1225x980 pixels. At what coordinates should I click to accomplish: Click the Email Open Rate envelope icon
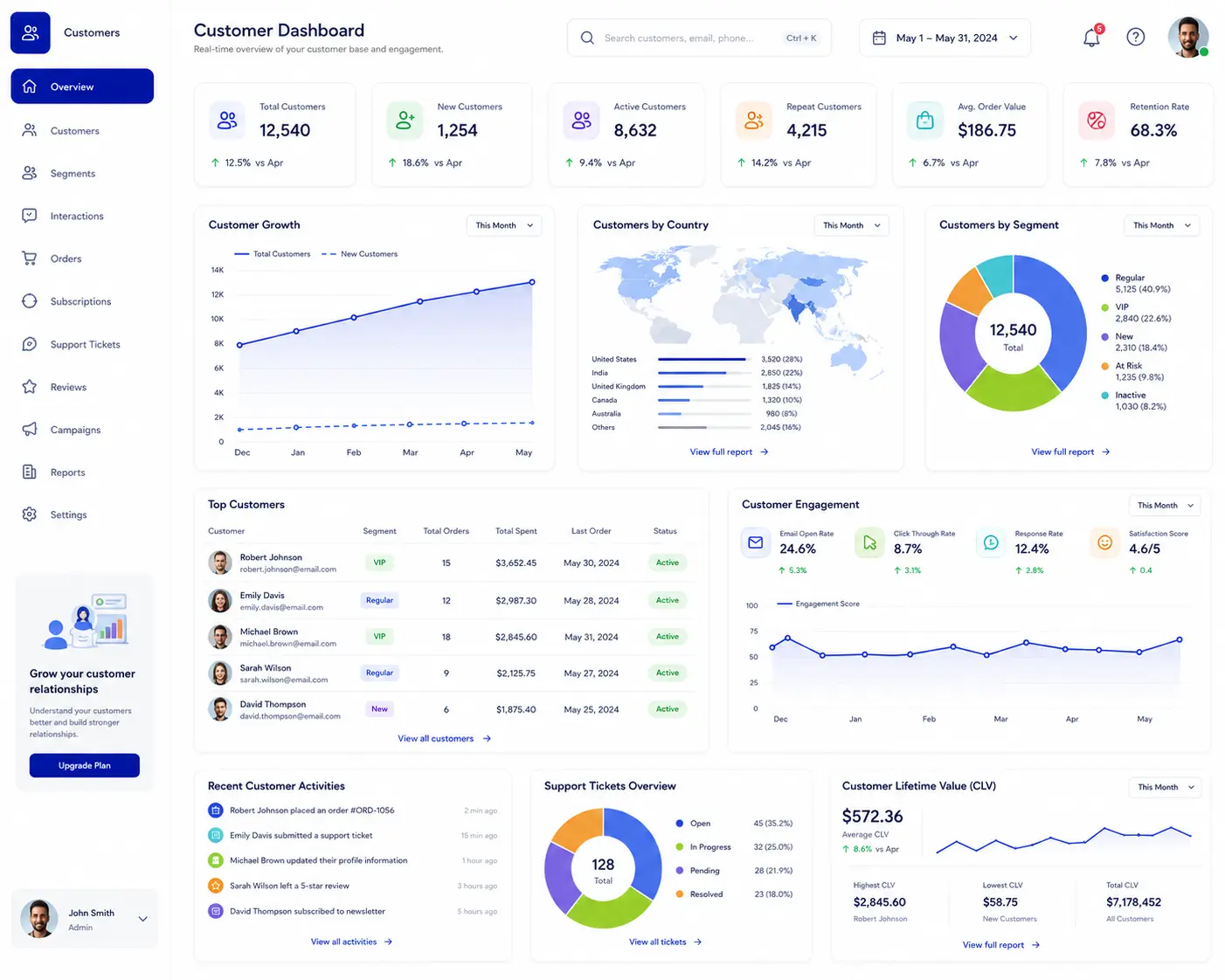pyautogui.click(x=756, y=542)
